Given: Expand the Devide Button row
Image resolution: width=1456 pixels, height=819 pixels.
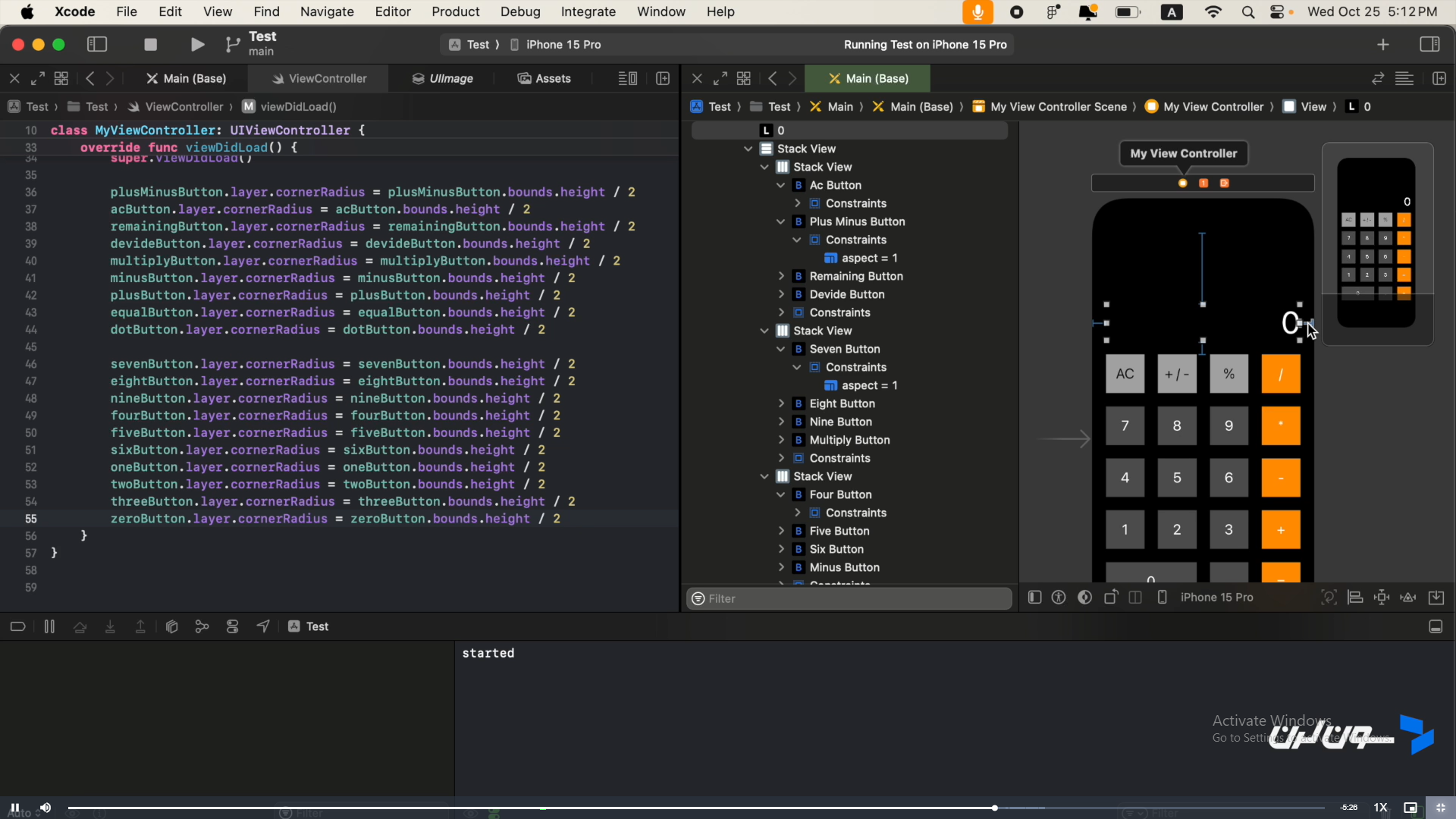Looking at the screenshot, I should 780,294.
